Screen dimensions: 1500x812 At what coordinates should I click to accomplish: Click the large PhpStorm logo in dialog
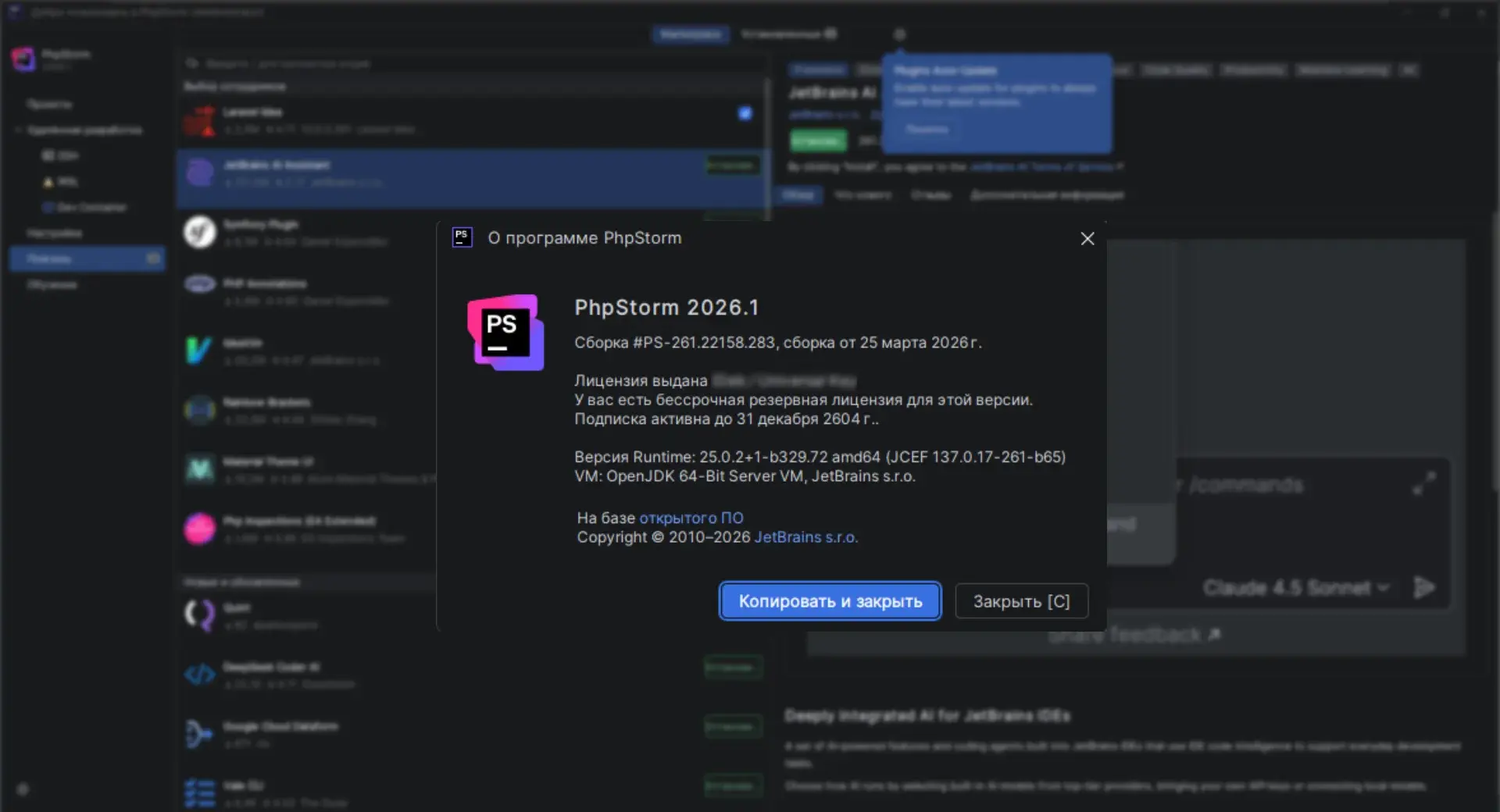pyautogui.click(x=505, y=333)
